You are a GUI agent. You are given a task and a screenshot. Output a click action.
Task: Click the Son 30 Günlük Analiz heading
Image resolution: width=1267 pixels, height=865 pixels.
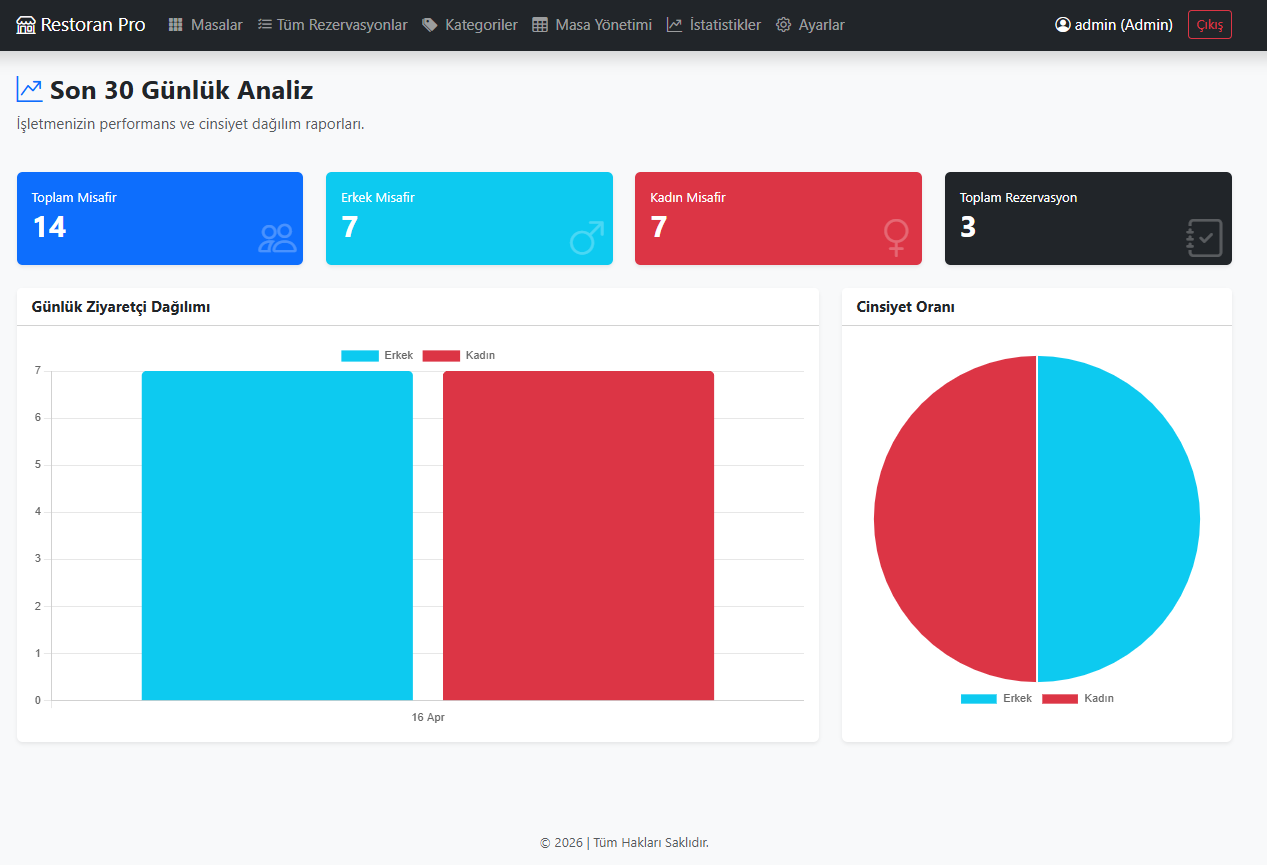182,90
